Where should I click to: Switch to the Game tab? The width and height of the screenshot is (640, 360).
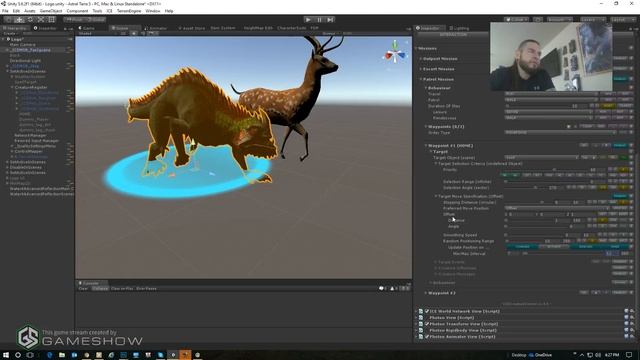pyautogui.click(x=87, y=28)
